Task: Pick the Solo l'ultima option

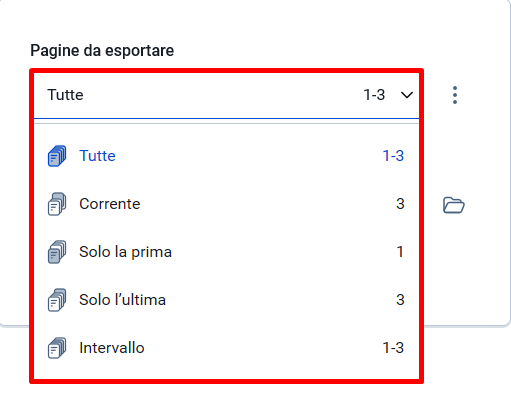Action: tap(226, 300)
